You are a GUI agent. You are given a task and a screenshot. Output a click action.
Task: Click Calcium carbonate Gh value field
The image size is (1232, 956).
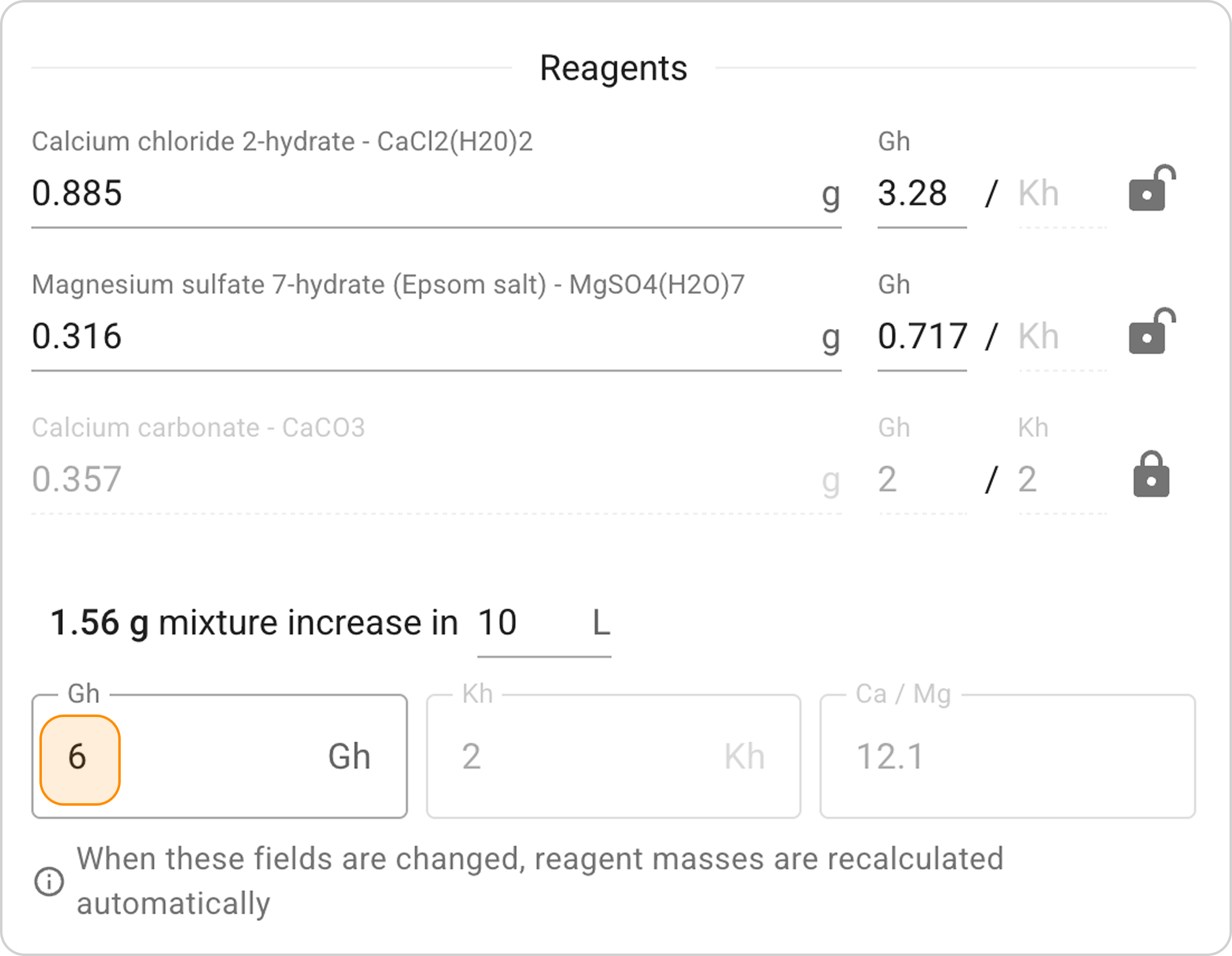(x=920, y=479)
